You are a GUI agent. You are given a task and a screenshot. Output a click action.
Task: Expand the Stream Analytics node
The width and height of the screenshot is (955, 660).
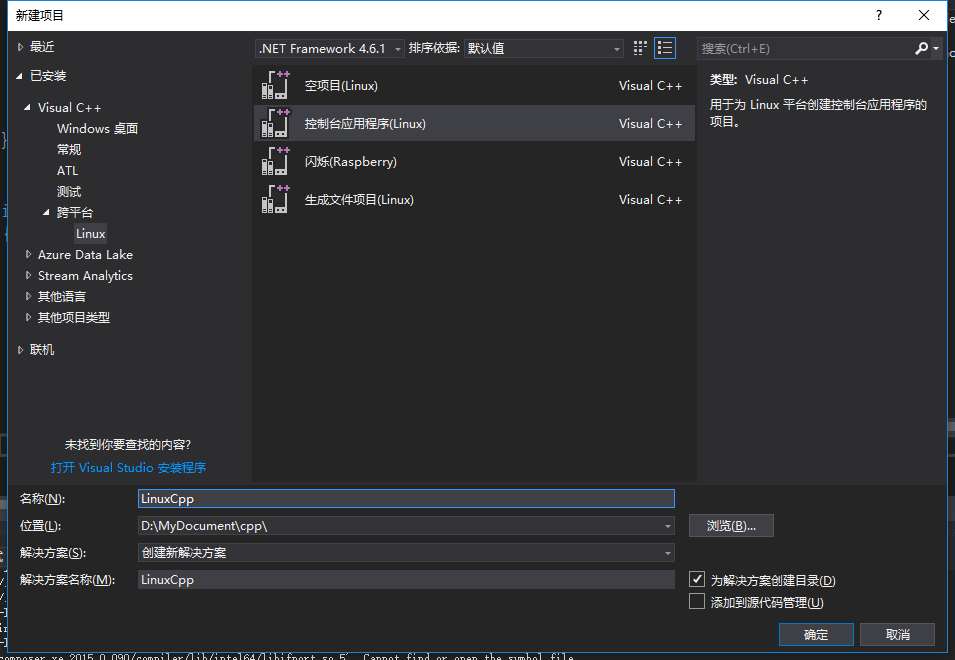click(28, 275)
